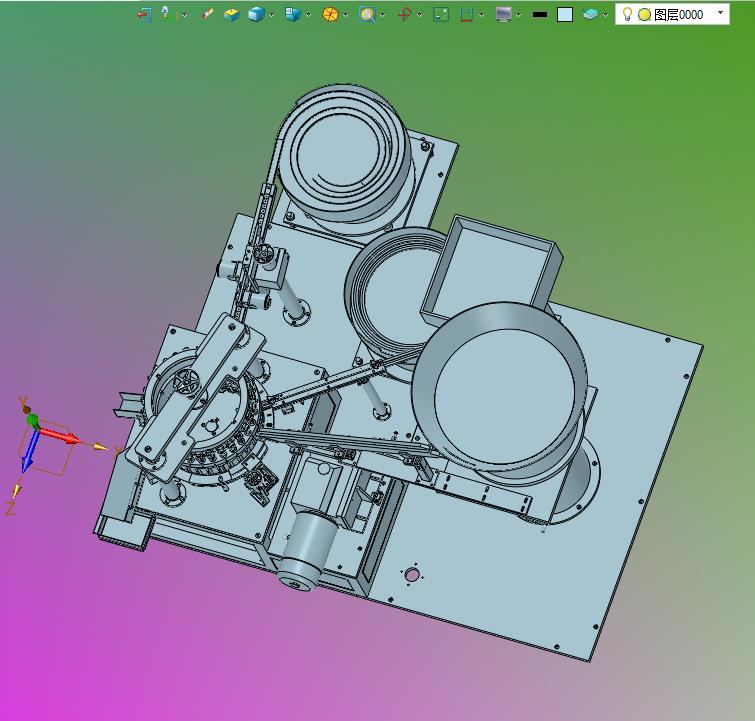Click the monitor display settings icon
This screenshot has width=755, height=721.
(503, 14)
